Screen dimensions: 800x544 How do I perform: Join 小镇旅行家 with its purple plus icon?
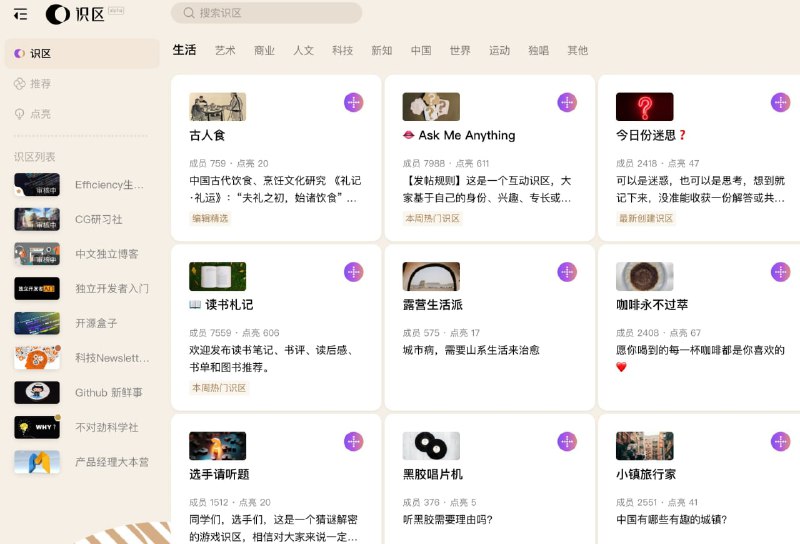[x=780, y=441]
